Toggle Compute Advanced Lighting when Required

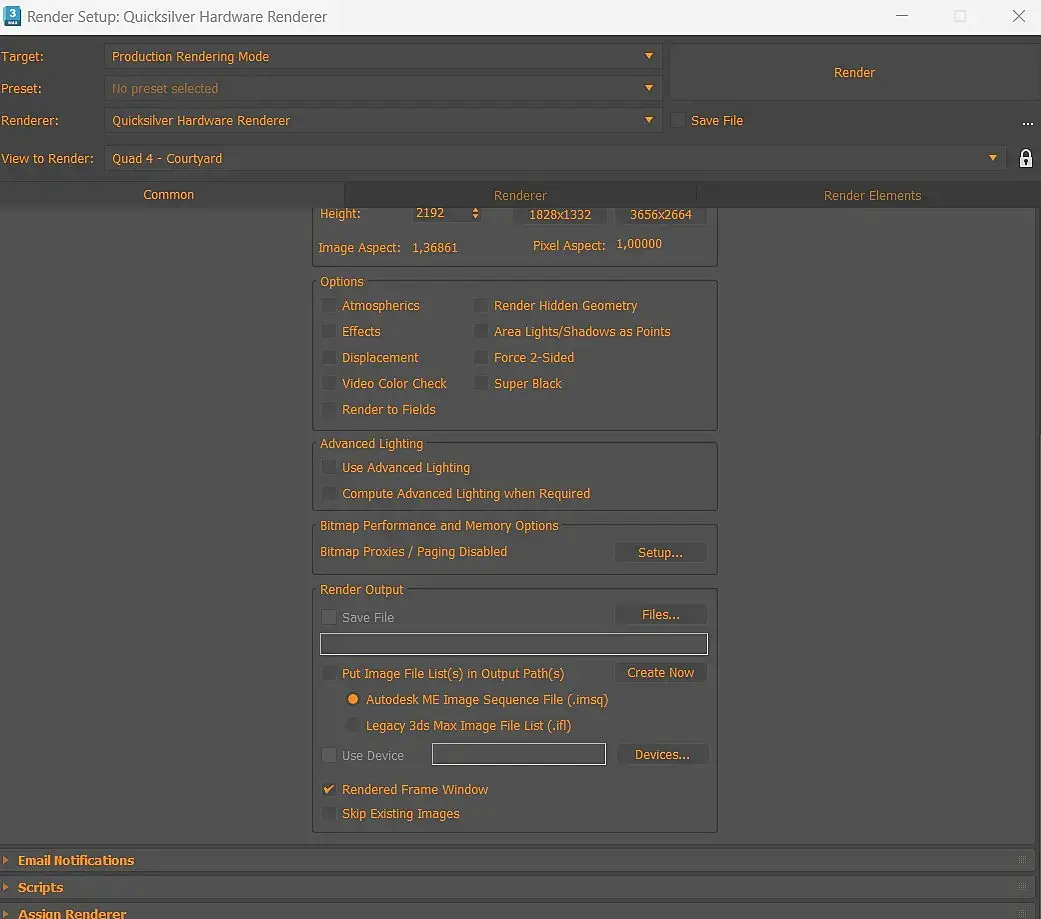(x=329, y=493)
